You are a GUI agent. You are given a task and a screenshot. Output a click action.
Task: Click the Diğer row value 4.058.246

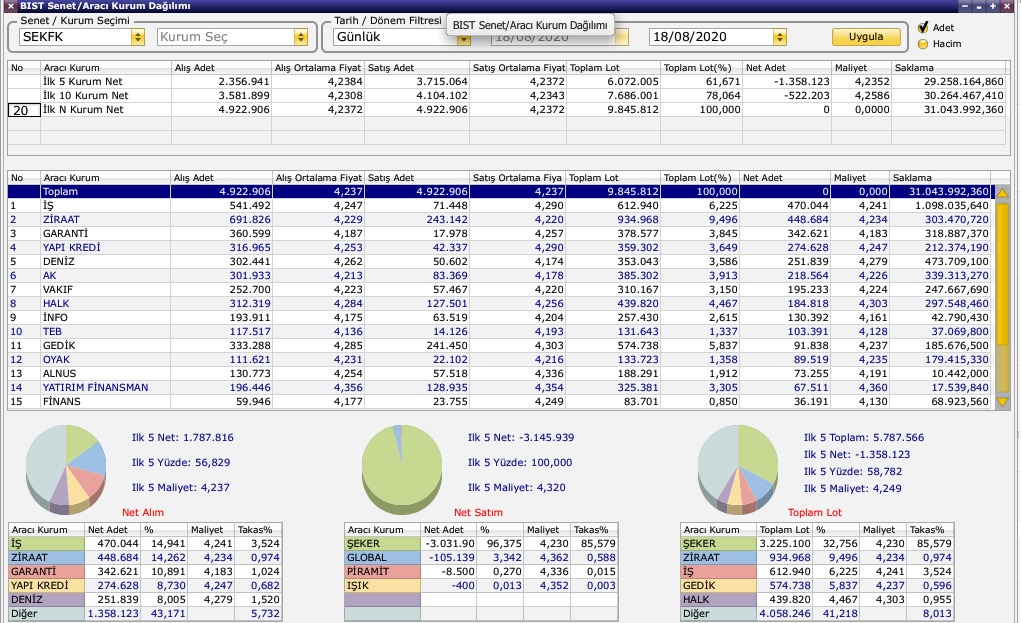point(785,614)
